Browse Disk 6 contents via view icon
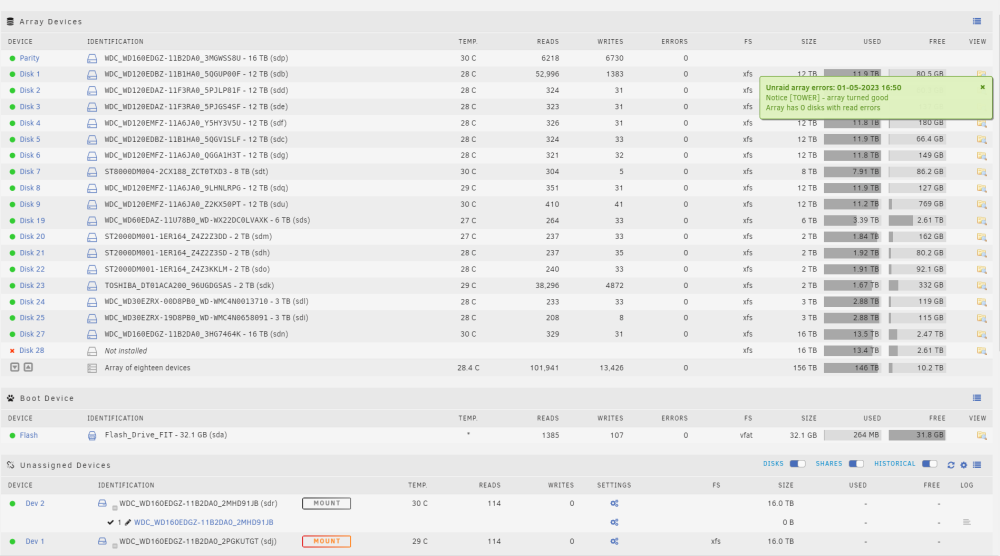 pyautogui.click(x=982, y=156)
